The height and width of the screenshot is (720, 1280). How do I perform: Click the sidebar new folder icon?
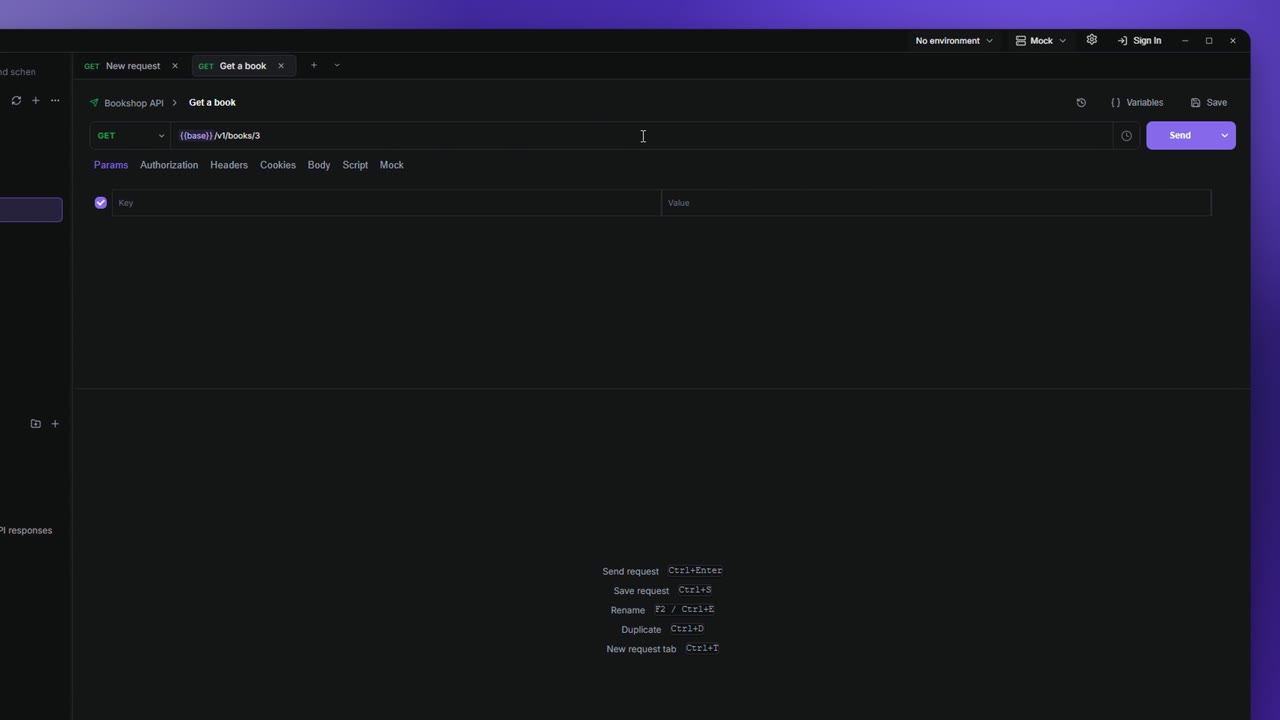click(x=36, y=424)
